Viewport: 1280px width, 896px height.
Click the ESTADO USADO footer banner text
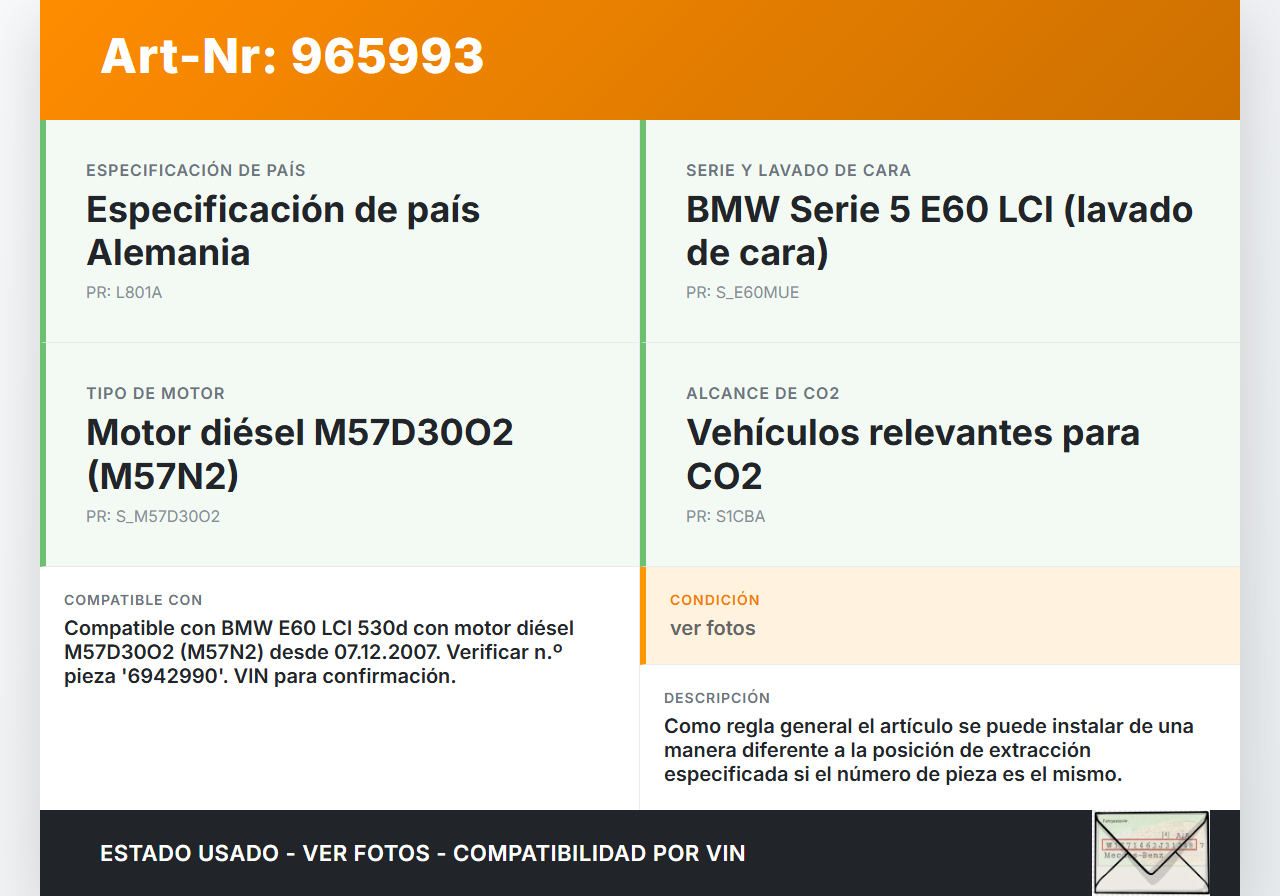tap(422, 853)
